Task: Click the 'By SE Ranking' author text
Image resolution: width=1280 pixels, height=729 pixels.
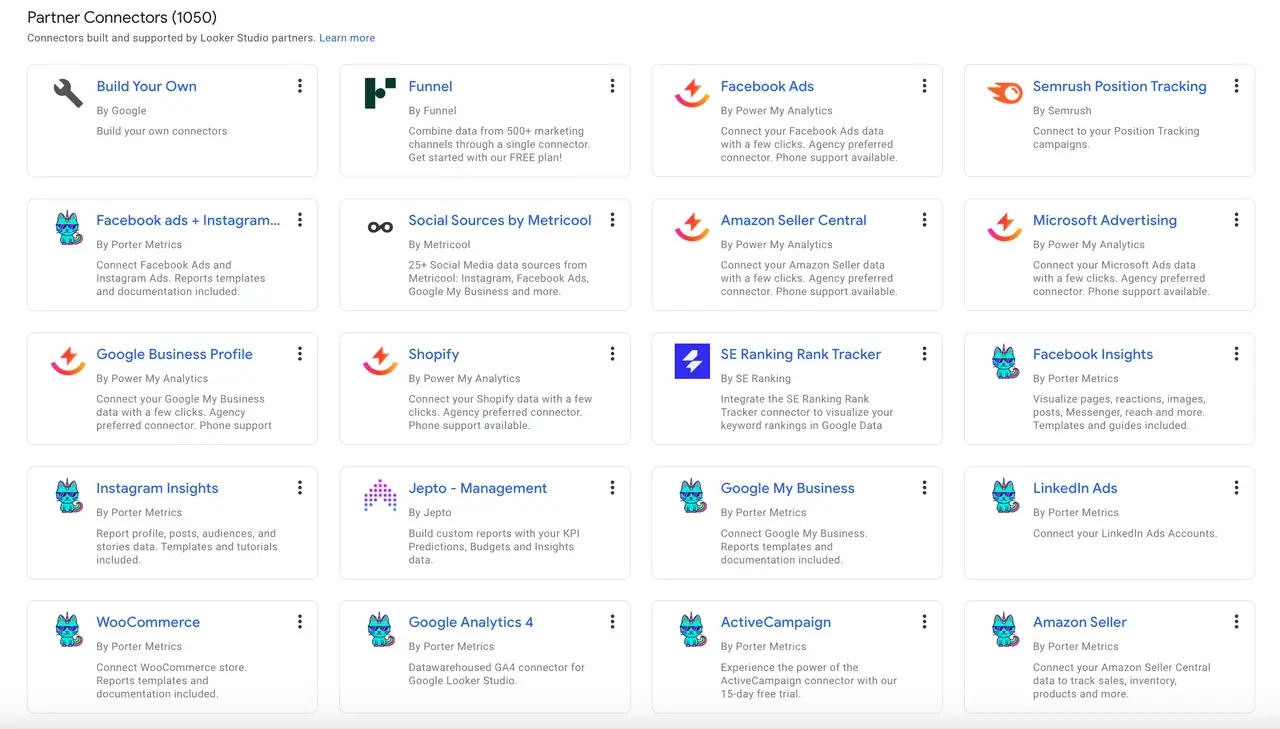Action: 755,379
